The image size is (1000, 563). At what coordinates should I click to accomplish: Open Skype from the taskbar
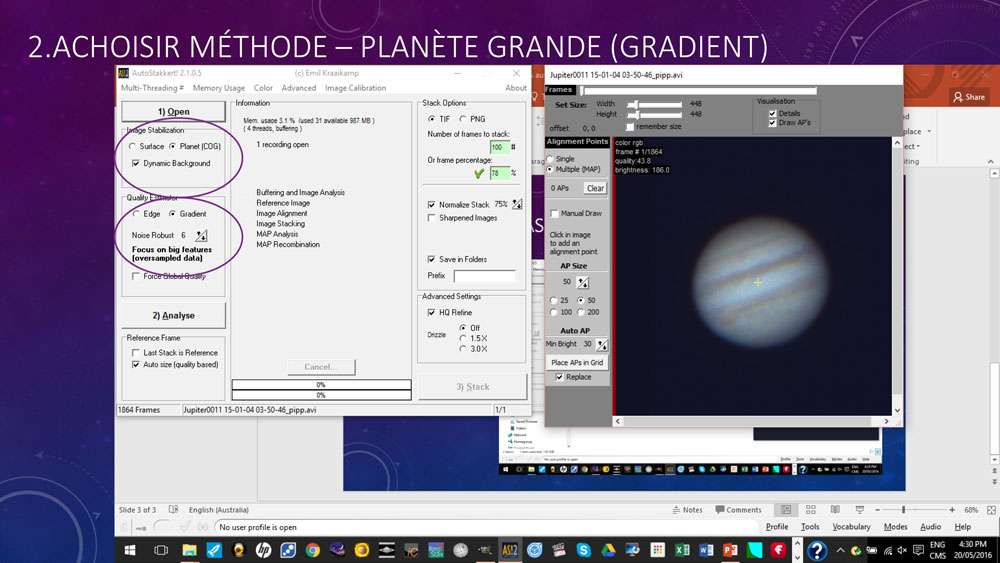[x=584, y=550]
